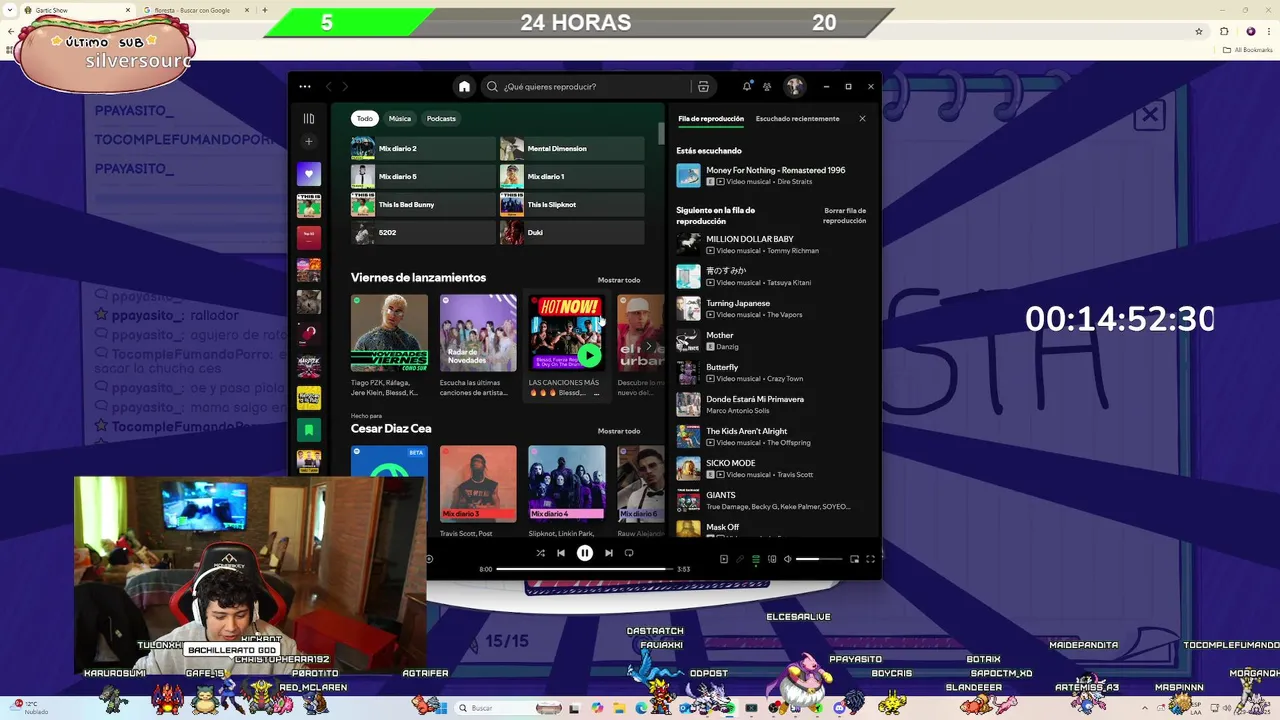Select 'Turning Japanese' in queue

click(773, 308)
